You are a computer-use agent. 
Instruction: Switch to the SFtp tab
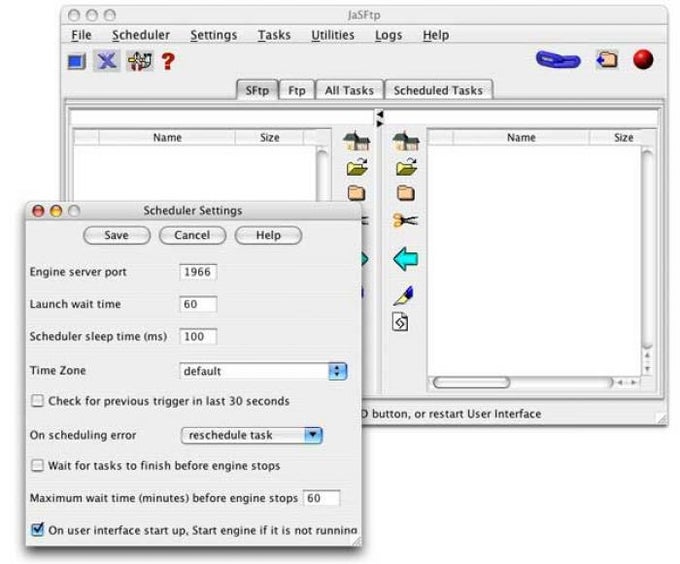point(257,90)
